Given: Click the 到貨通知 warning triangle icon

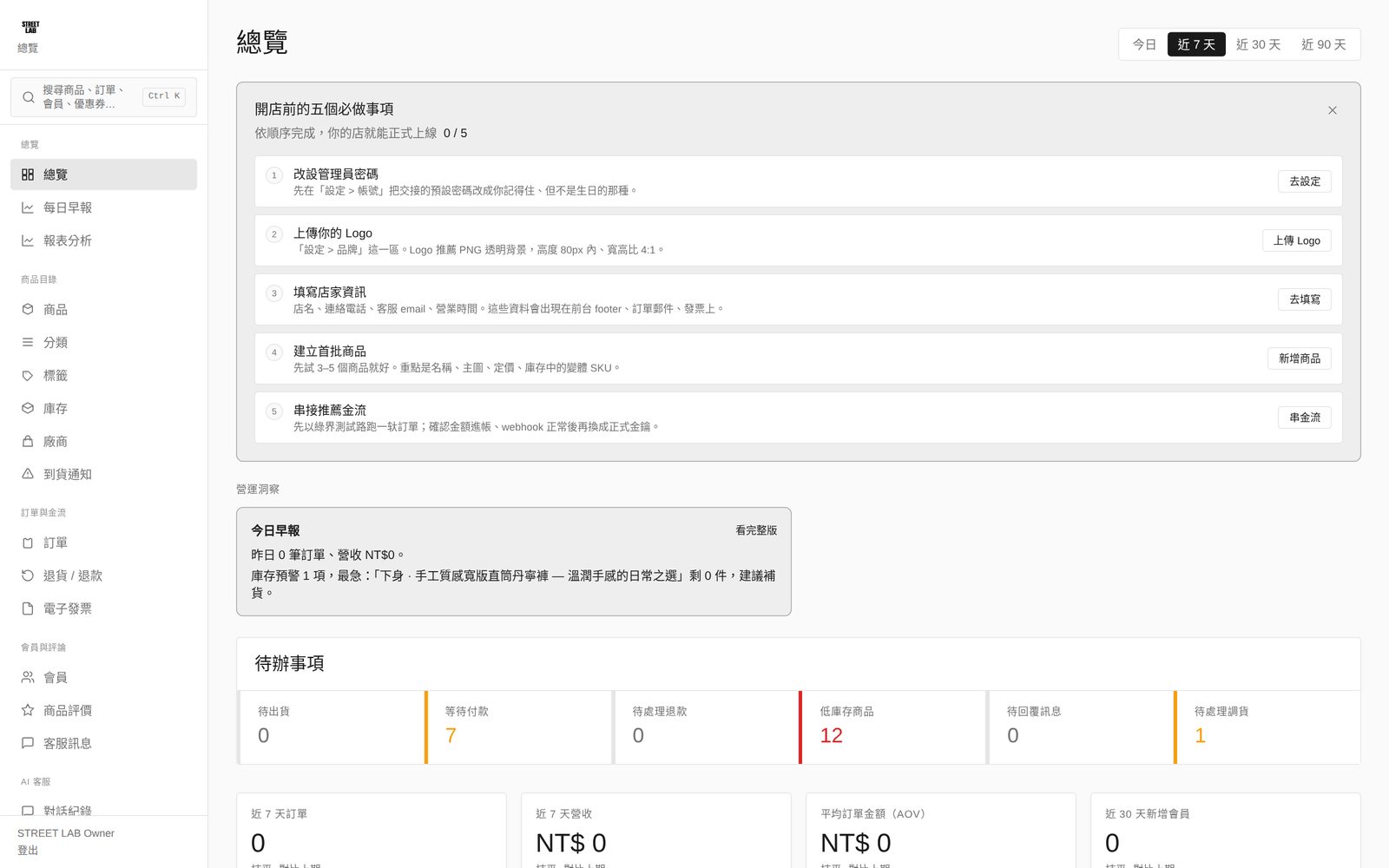Looking at the screenshot, I should tap(28, 474).
